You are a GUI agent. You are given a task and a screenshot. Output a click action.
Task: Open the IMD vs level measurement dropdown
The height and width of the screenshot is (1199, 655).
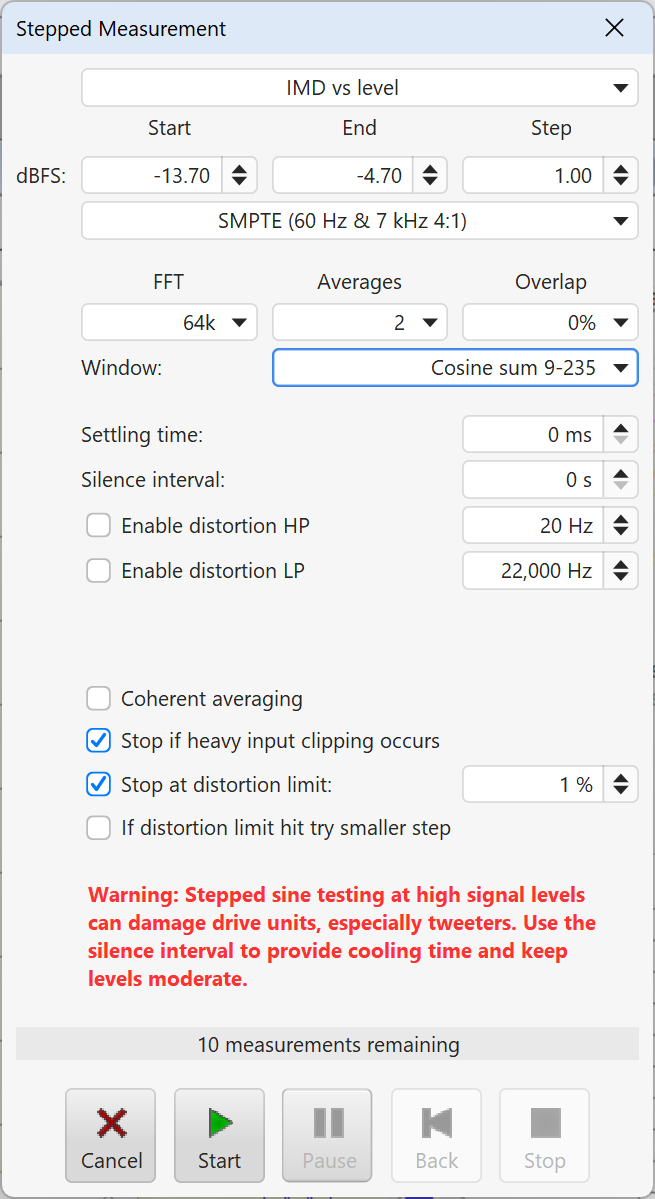point(359,88)
